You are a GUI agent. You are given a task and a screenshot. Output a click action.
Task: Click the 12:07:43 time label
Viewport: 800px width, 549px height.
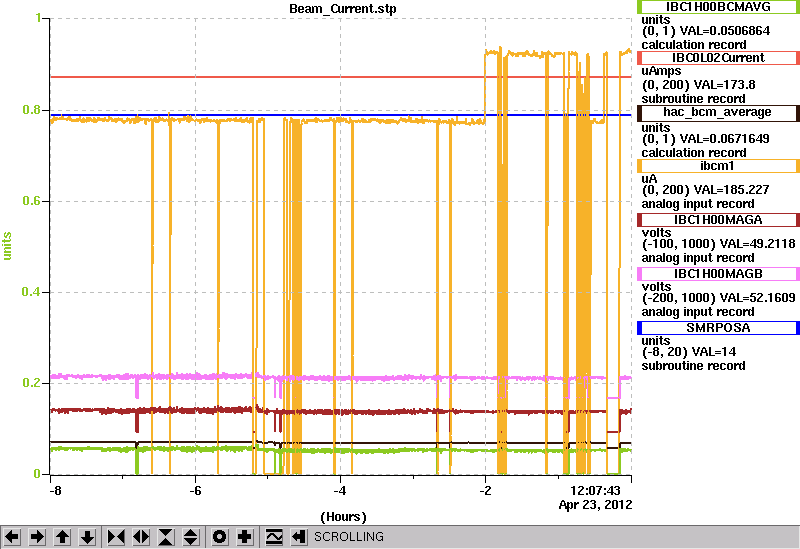point(595,491)
